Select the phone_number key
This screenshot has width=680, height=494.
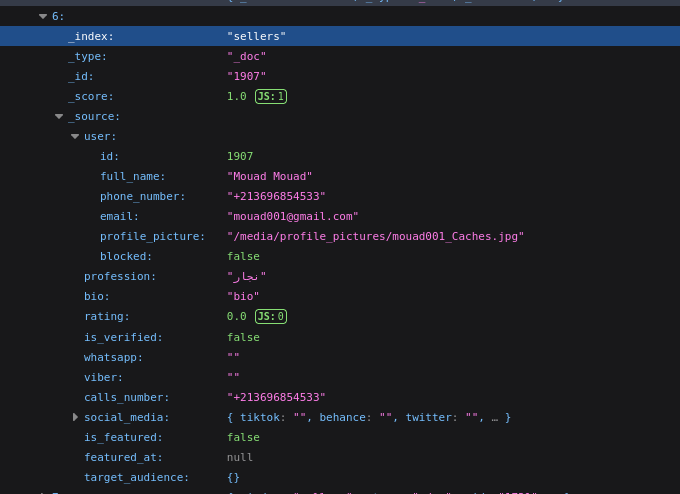tap(143, 196)
